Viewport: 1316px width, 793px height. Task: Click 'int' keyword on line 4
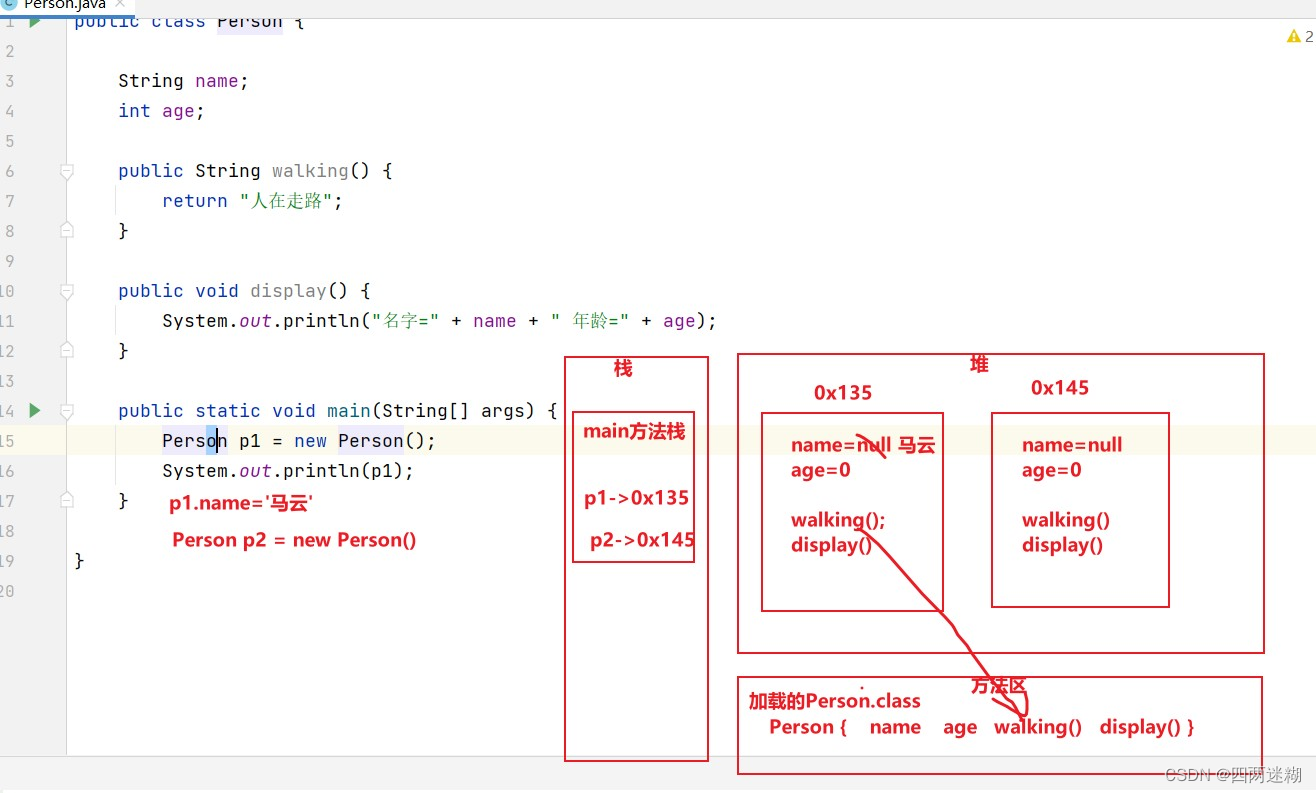(134, 111)
